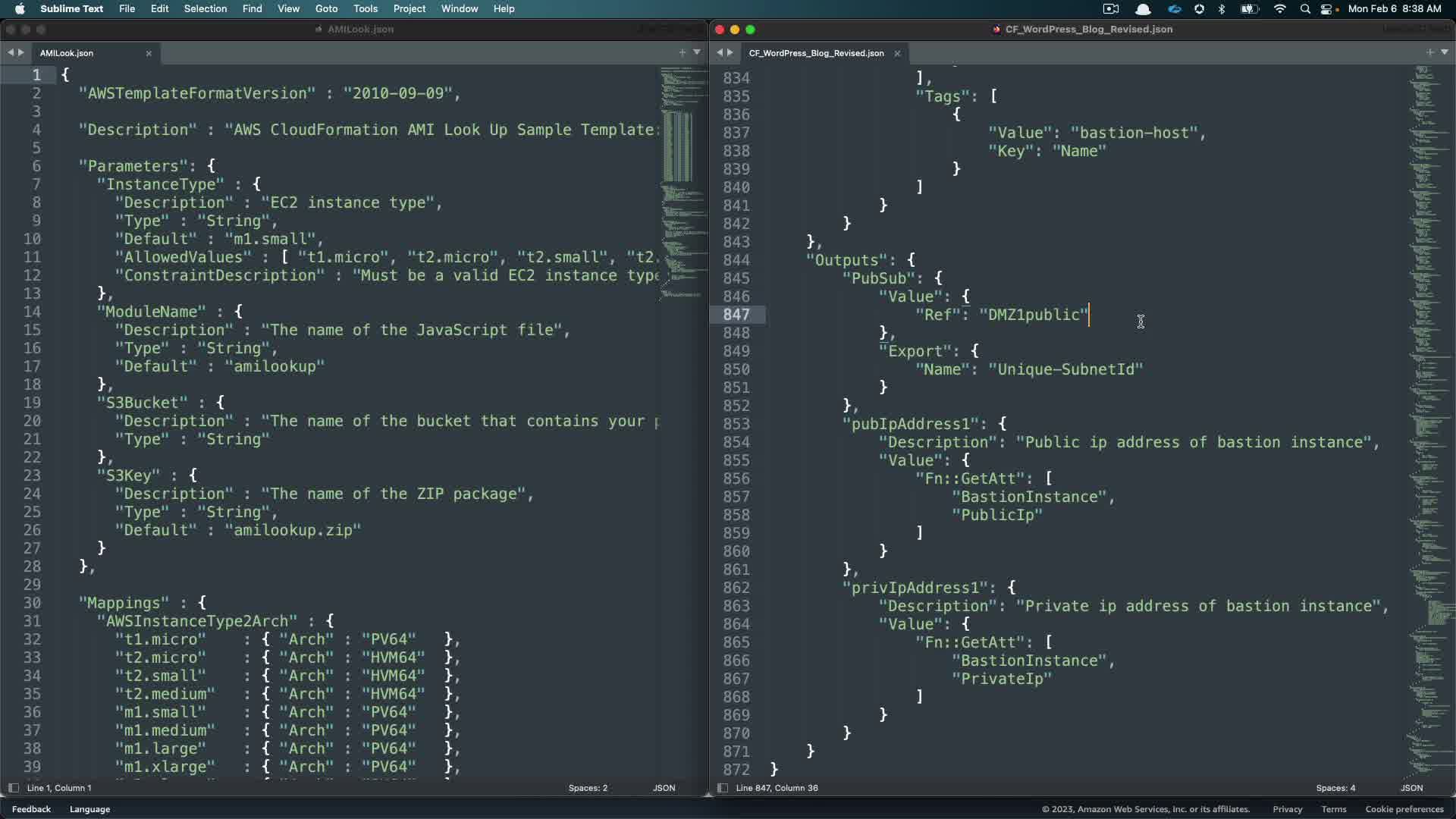
Task: Click the new tab plus in right pane
Action: (1429, 52)
